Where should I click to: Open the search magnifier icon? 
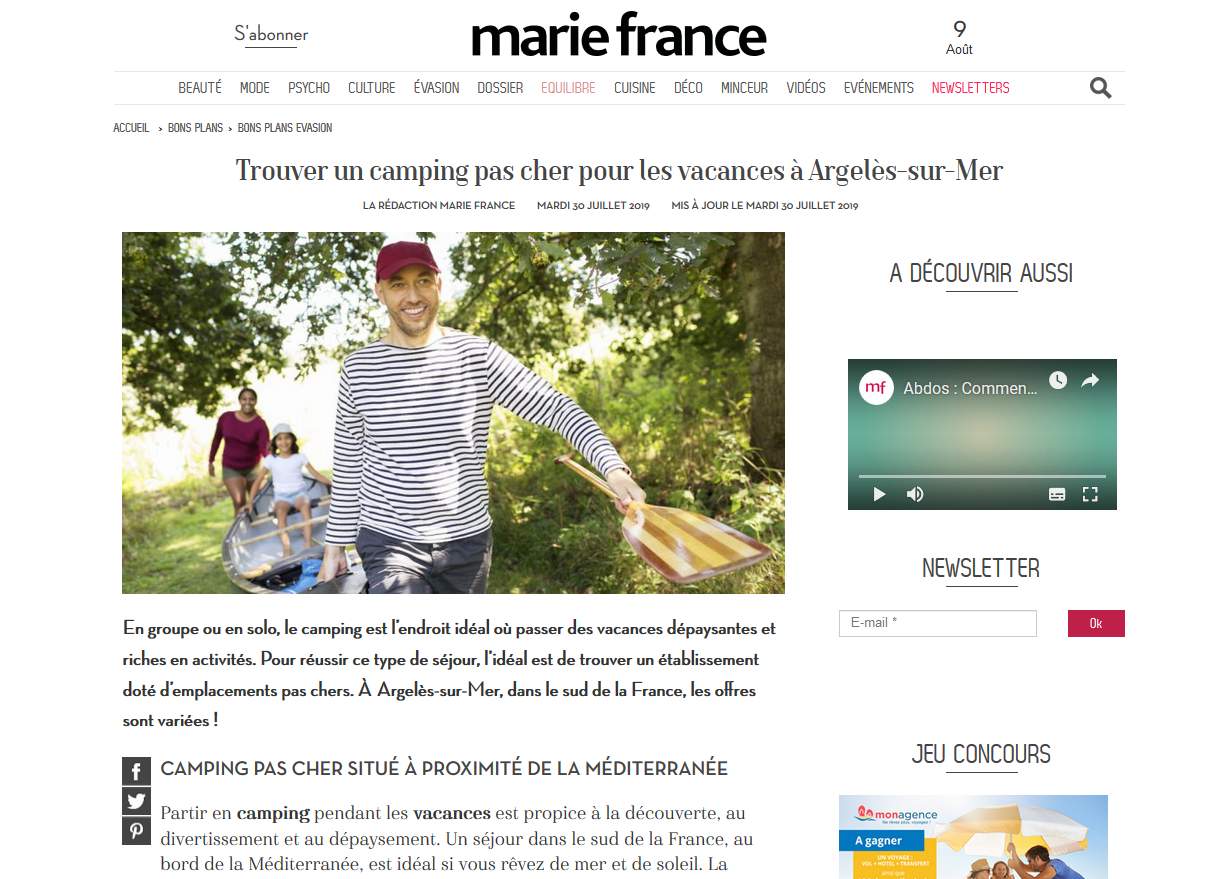coord(1100,88)
